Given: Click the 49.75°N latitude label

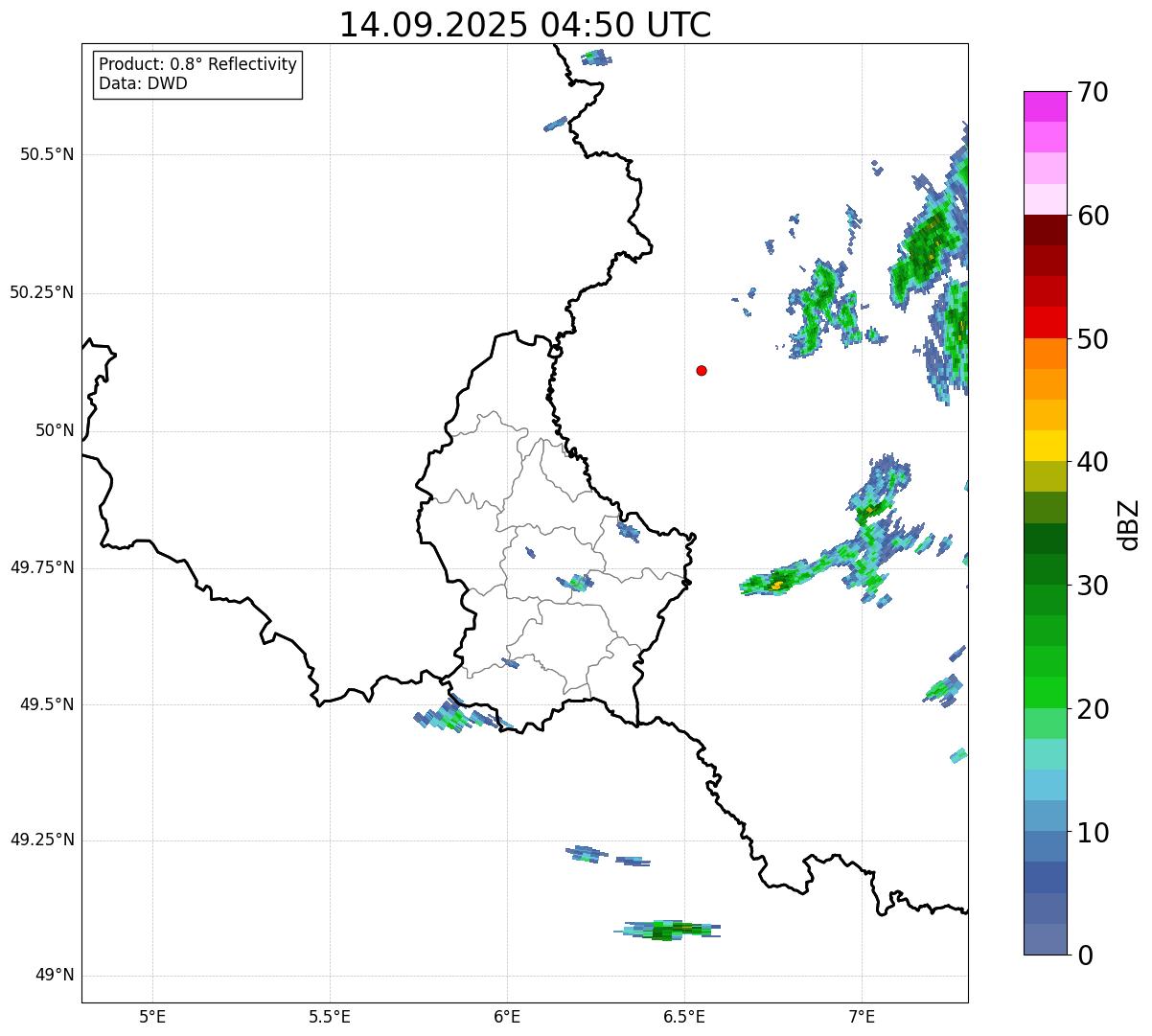Looking at the screenshot, I should (42, 567).
